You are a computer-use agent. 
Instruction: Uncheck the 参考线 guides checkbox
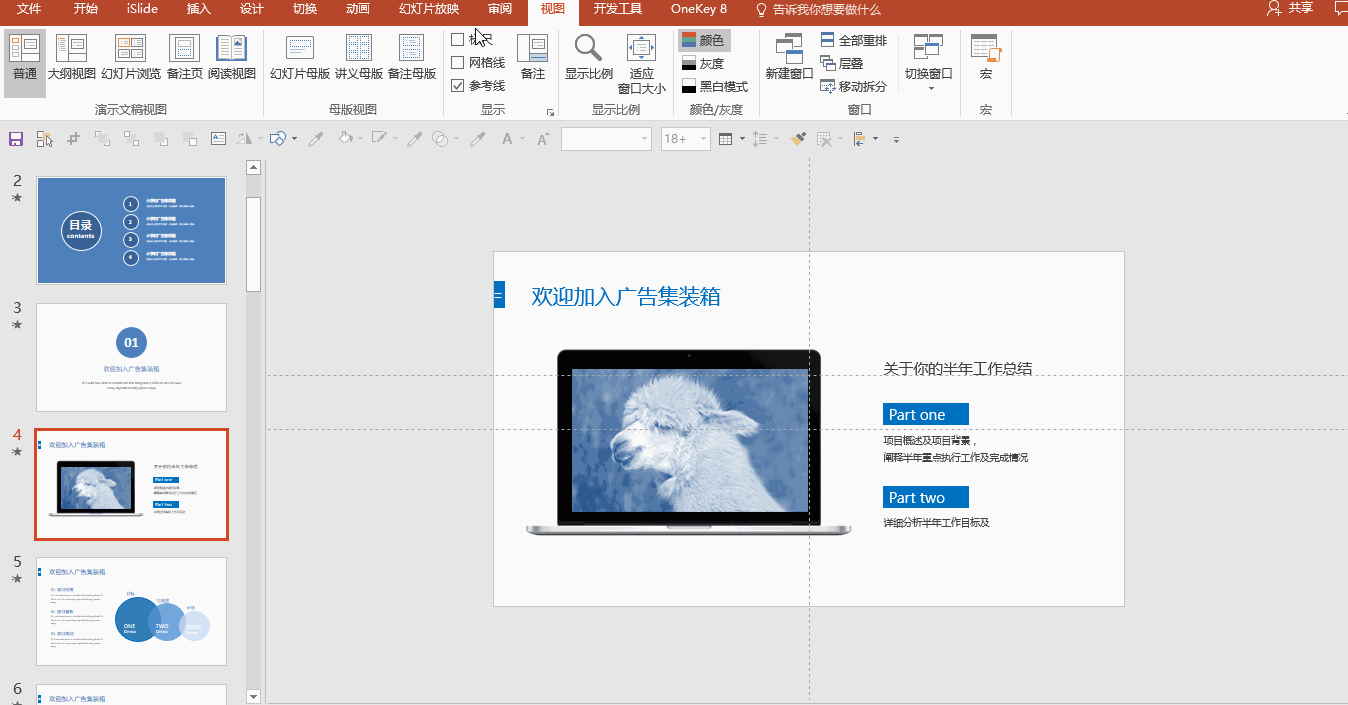click(458, 86)
